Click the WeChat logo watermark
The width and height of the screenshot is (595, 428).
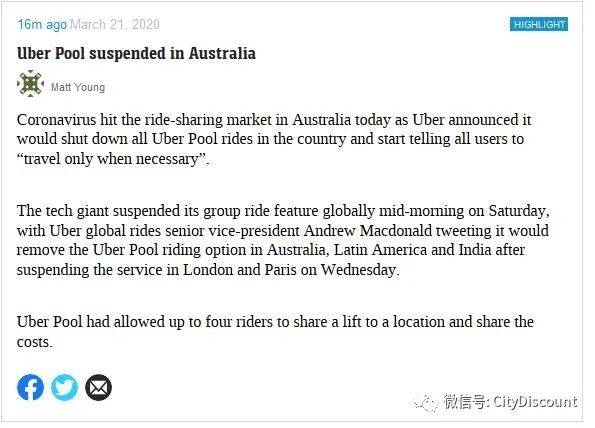pos(427,403)
